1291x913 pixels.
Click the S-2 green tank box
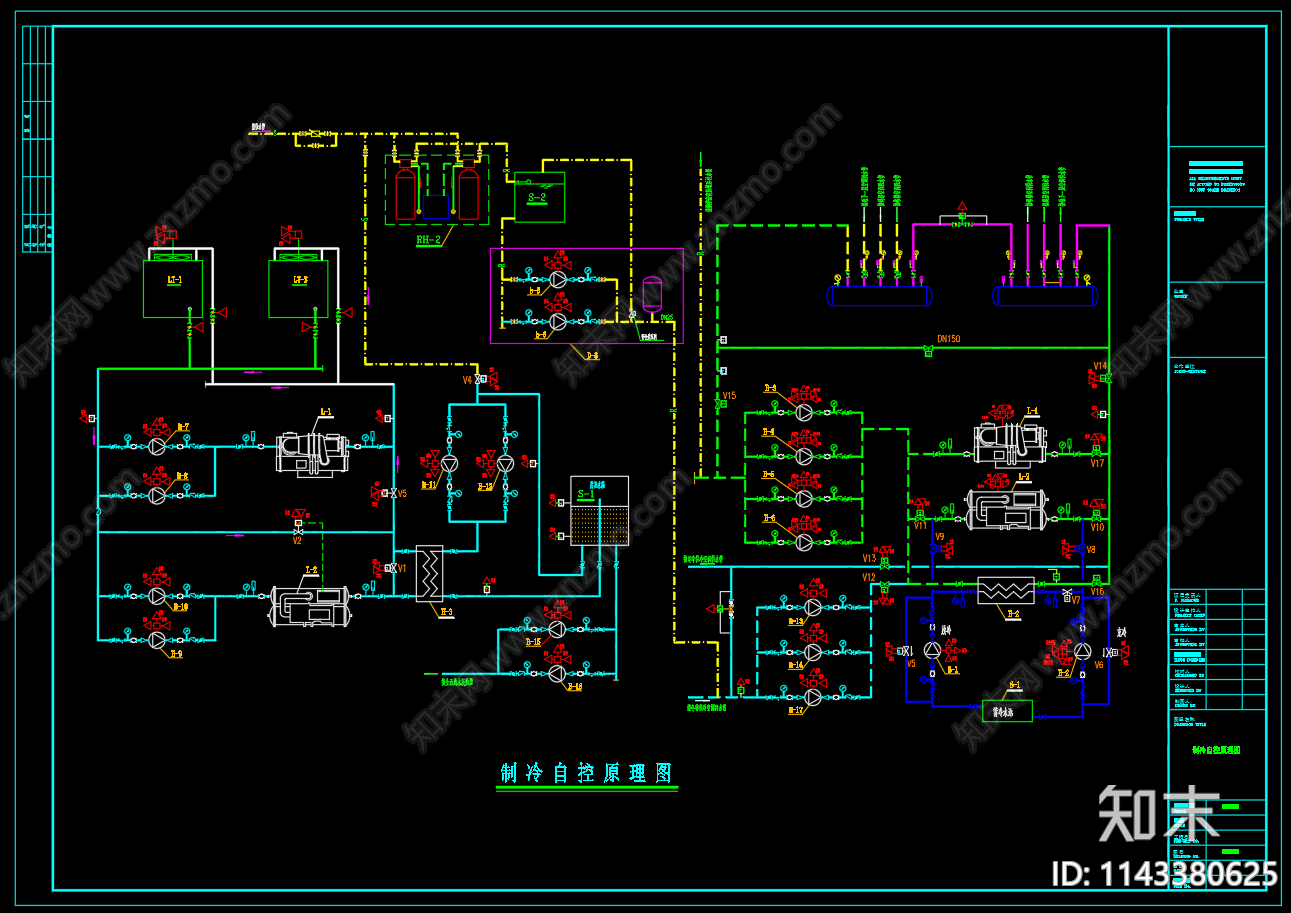539,197
